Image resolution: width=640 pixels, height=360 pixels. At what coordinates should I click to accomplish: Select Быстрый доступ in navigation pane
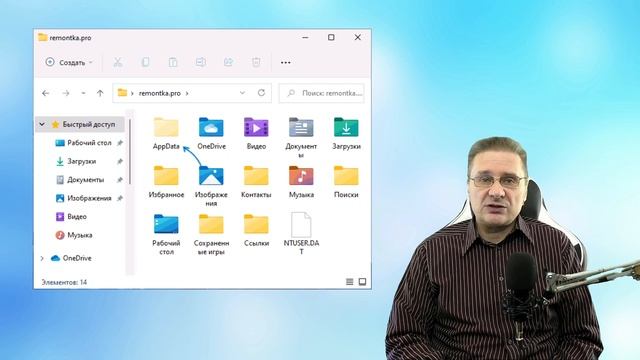point(80,124)
